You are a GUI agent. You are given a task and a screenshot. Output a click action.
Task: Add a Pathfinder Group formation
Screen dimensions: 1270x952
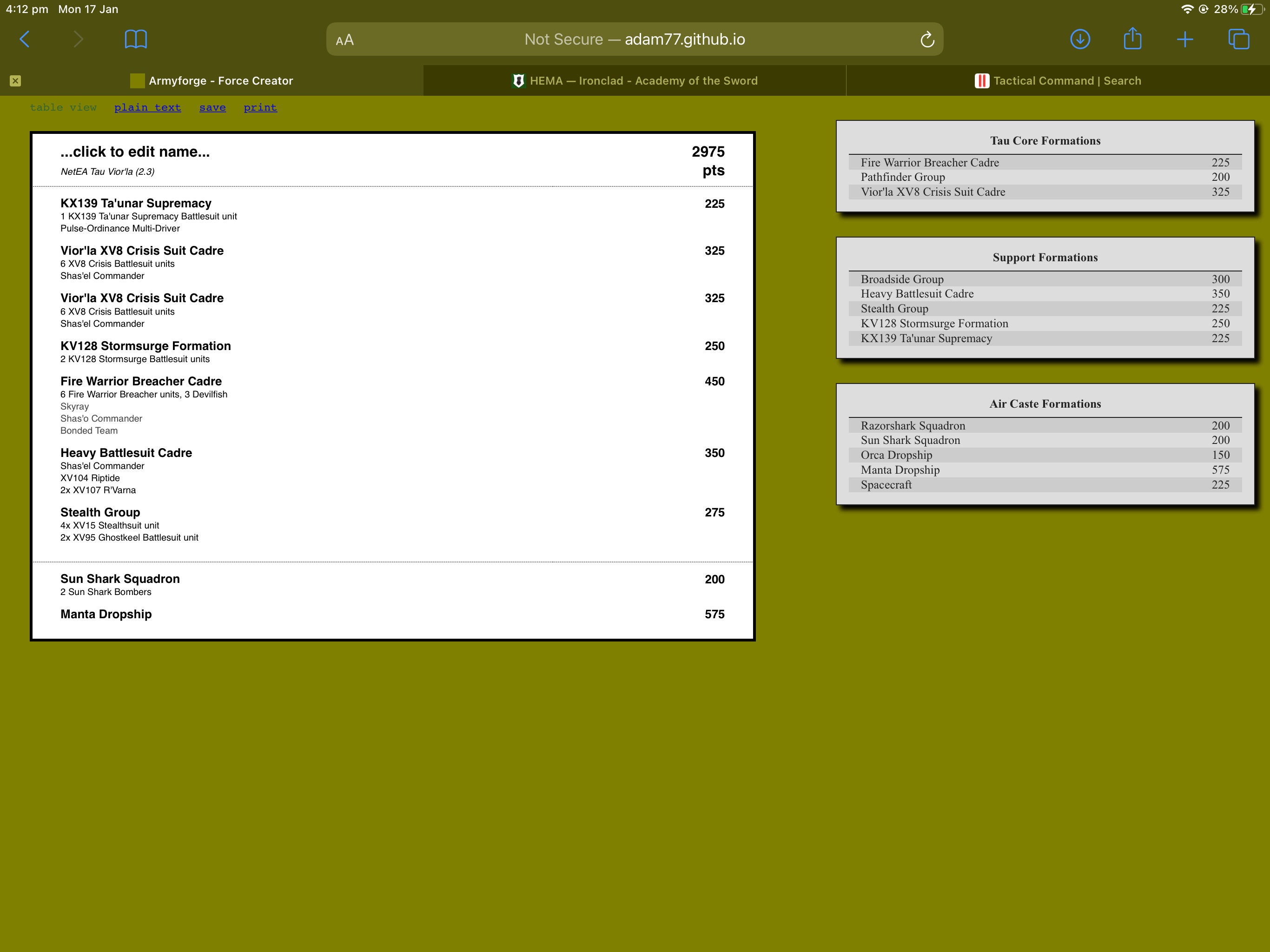click(x=903, y=178)
